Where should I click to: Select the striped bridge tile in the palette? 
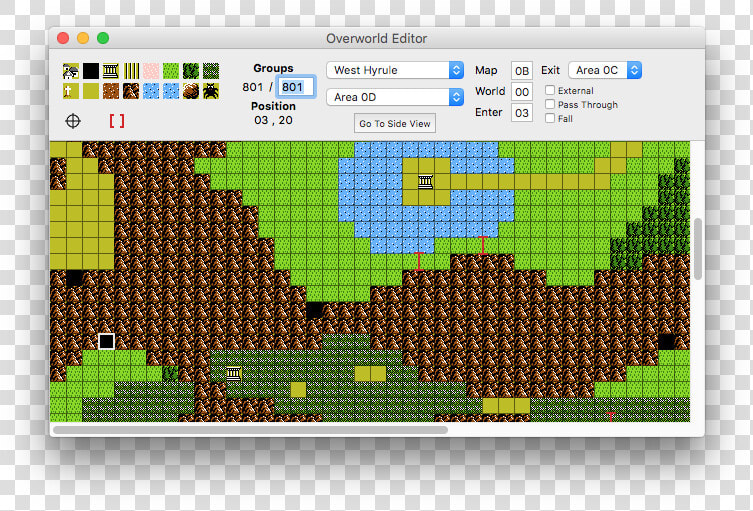[x=131, y=71]
